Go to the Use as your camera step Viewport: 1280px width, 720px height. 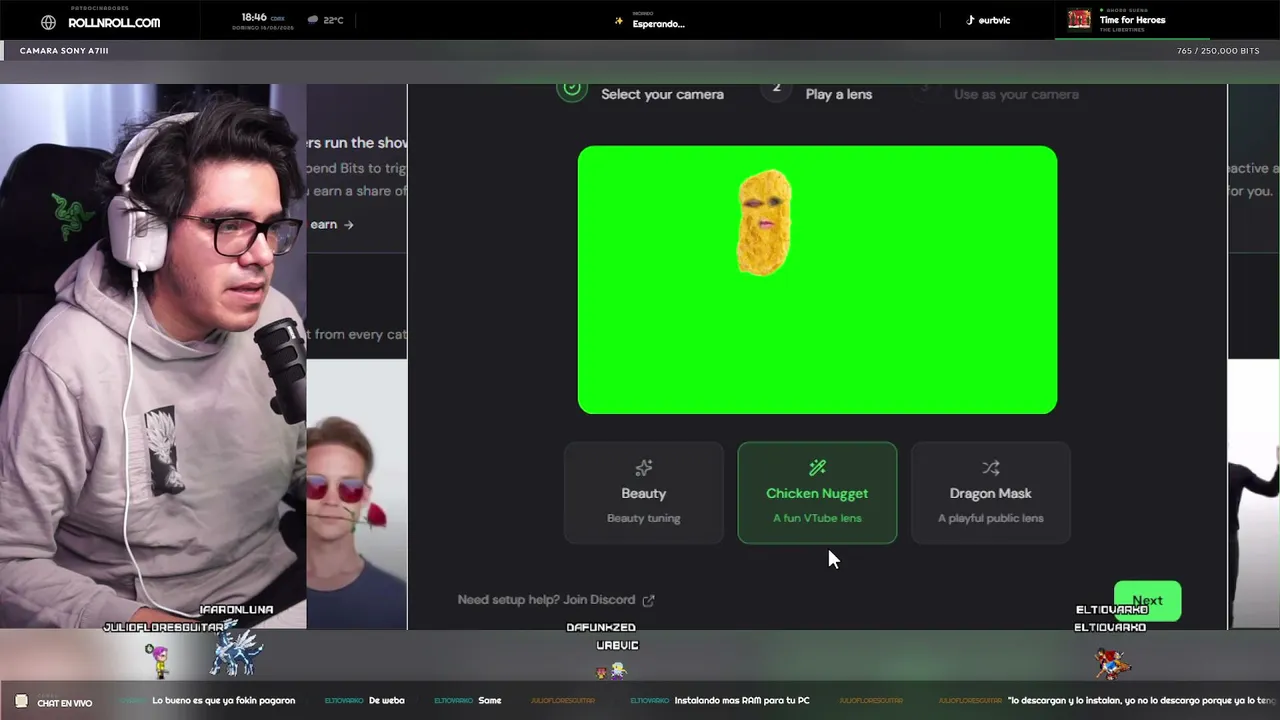pos(1016,94)
